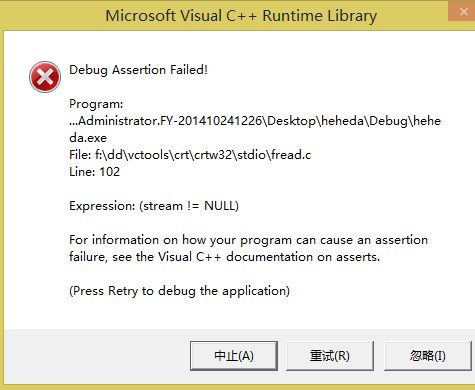
Task: Click the 重试(R) retry button
Action: 330,356
